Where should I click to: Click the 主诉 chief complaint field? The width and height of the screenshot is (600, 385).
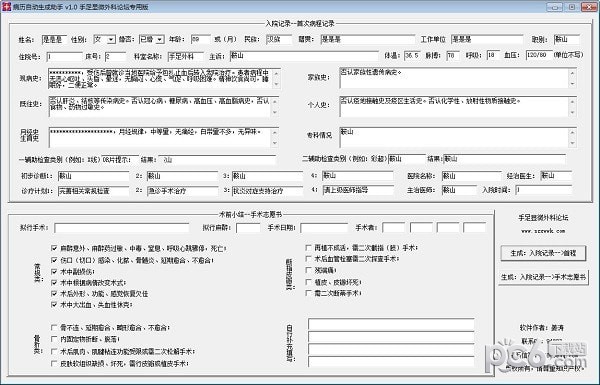click(304, 56)
